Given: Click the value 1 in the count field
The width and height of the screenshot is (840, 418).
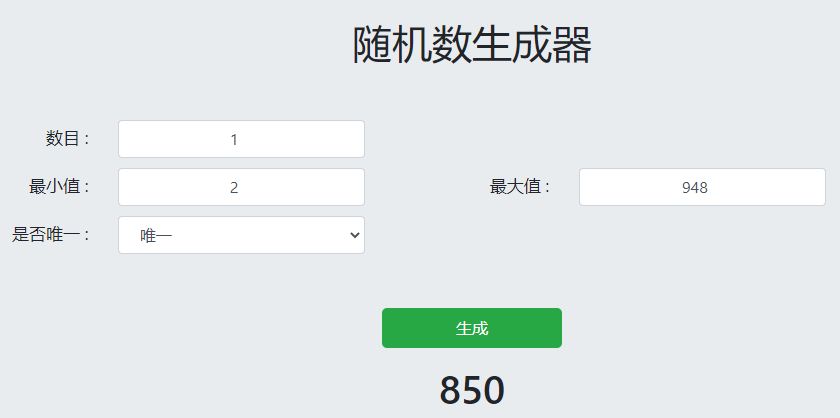Looking at the screenshot, I should tap(234, 140).
